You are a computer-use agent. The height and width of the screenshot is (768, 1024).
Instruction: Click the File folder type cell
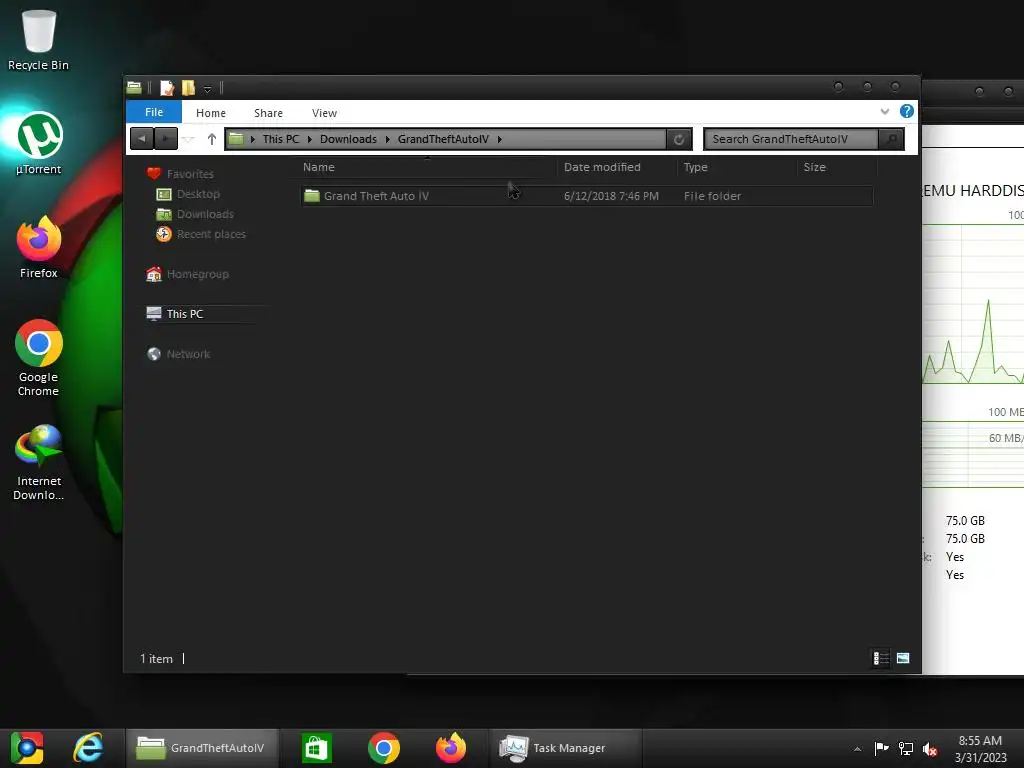coord(712,196)
